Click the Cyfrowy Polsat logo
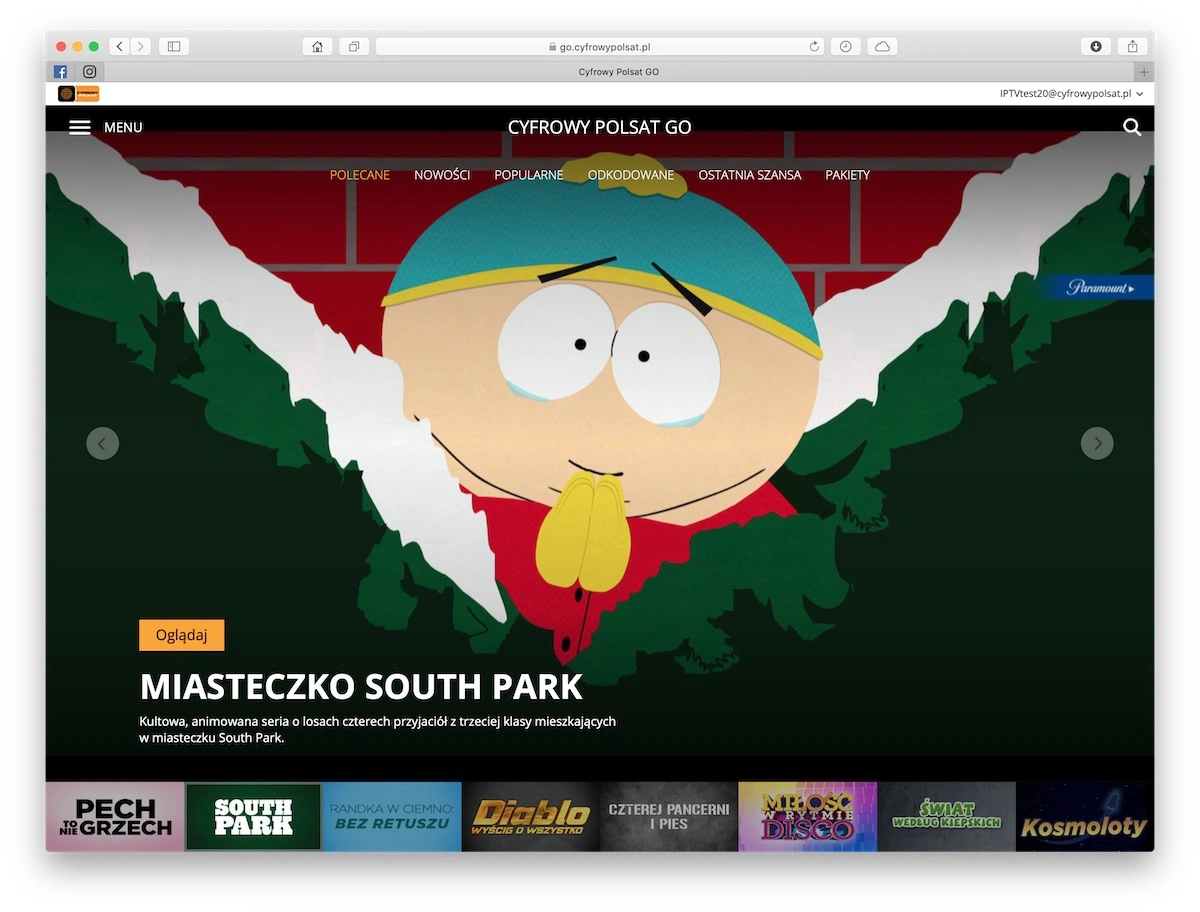This screenshot has width=1200, height=912. point(78,94)
